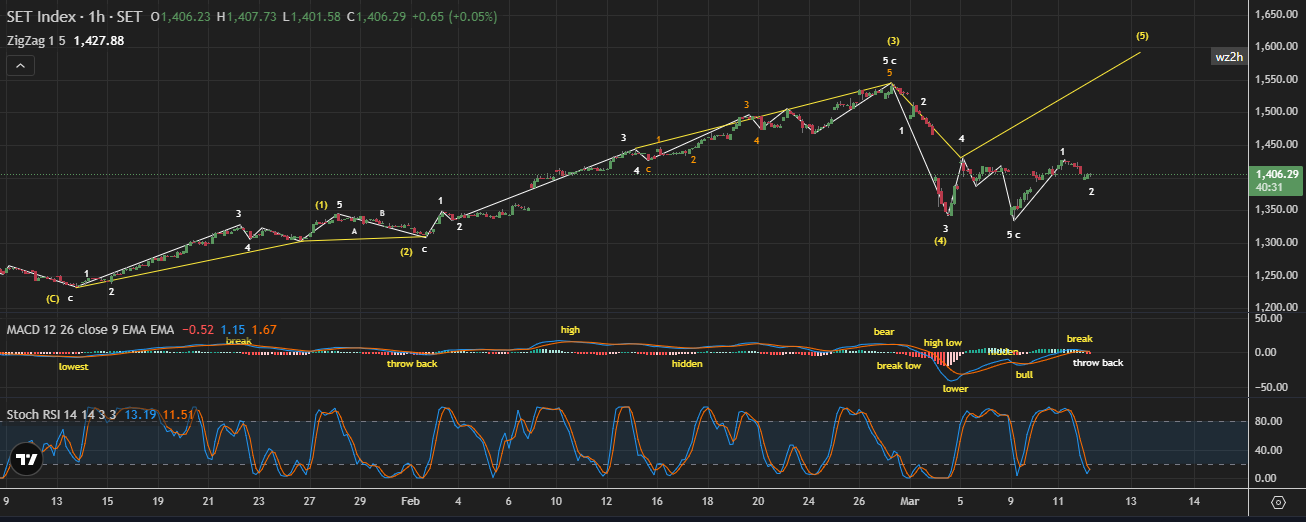The width and height of the screenshot is (1306, 522).
Task: Select the MACD 12 26 close 9 legend
Action: (91, 329)
